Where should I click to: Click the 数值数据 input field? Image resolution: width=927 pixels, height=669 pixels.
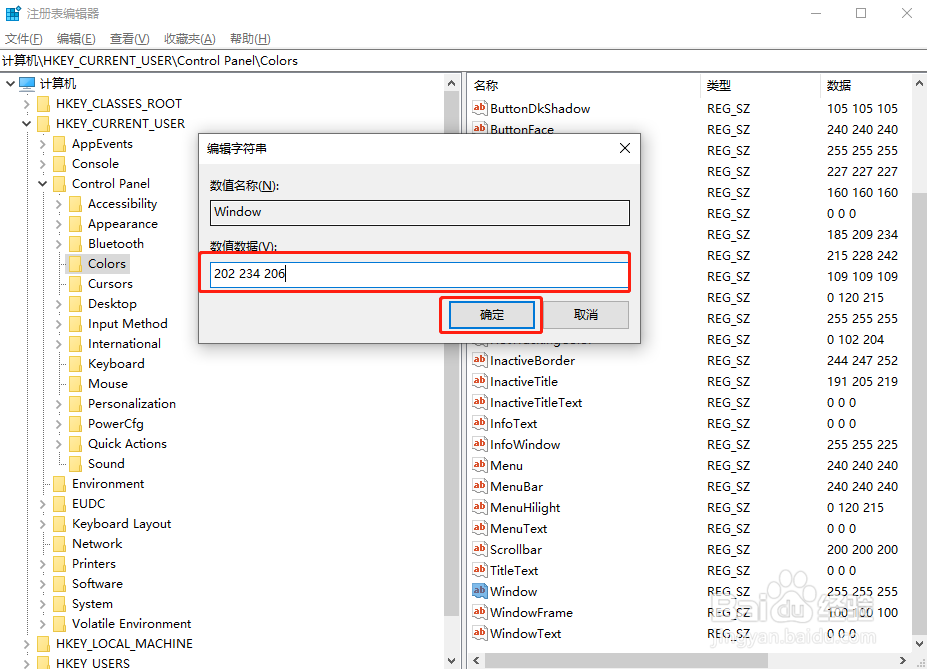(419, 274)
